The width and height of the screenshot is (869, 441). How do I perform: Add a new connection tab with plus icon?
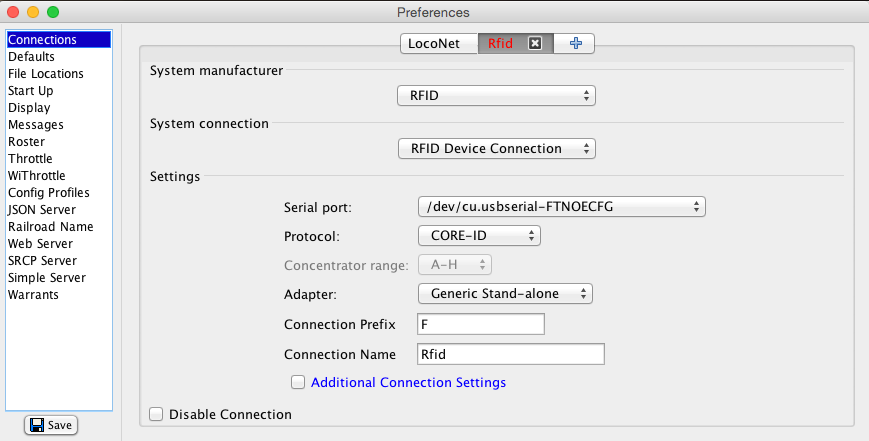click(x=575, y=44)
